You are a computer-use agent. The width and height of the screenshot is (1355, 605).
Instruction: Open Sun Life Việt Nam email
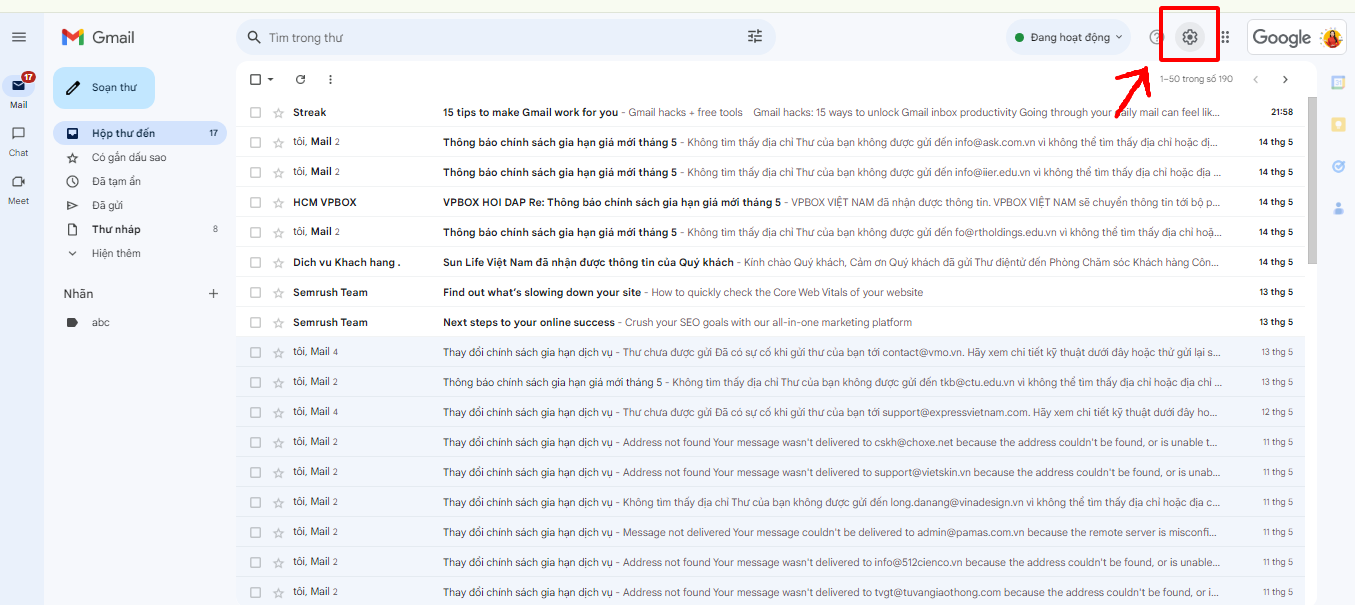(588, 263)
